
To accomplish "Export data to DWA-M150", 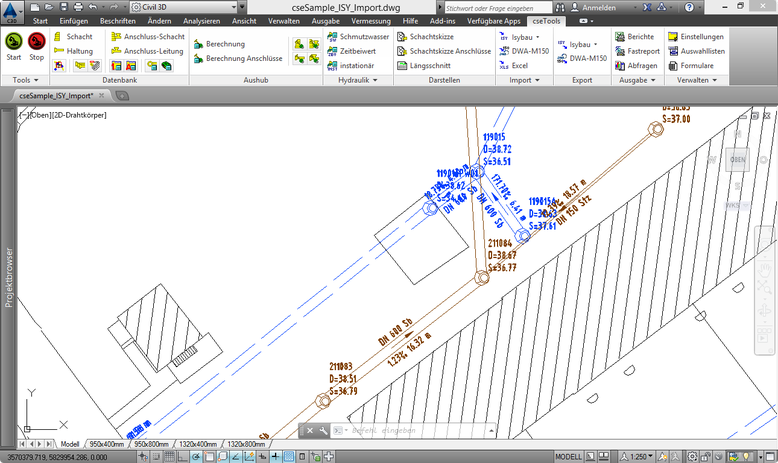I will pos(582,59).
